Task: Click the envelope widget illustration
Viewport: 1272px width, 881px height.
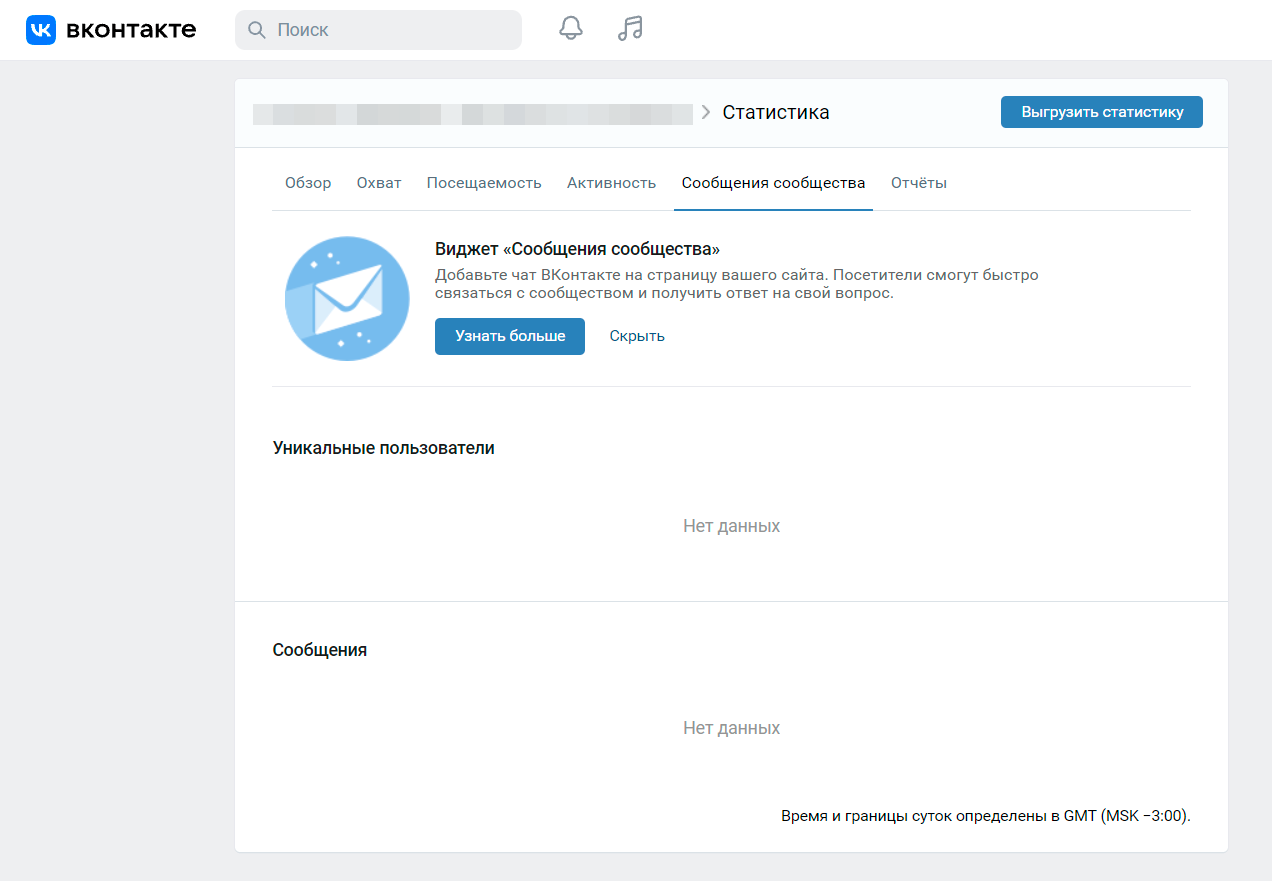Action: tap(347, 298)
